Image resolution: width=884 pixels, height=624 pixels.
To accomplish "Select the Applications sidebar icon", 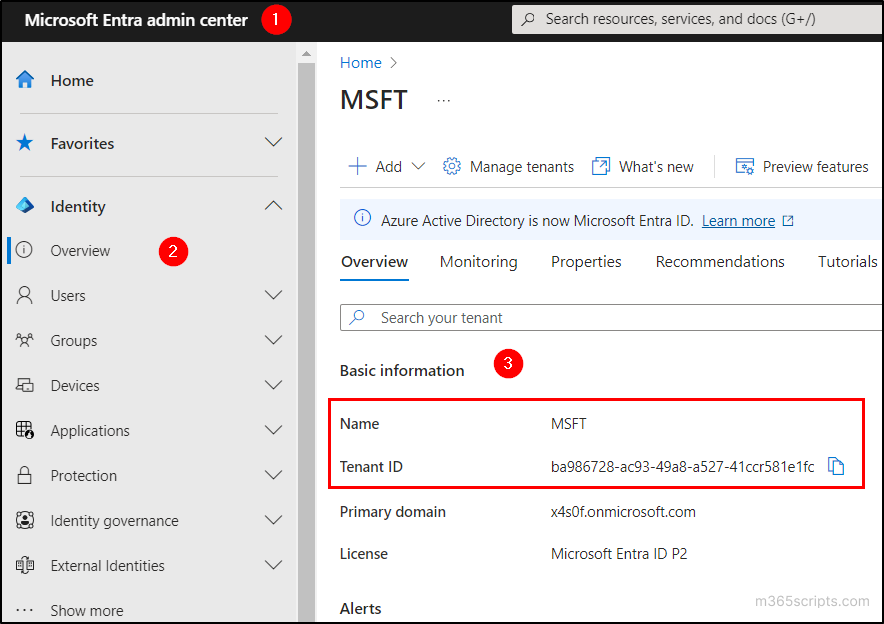I will coord(25,430).
